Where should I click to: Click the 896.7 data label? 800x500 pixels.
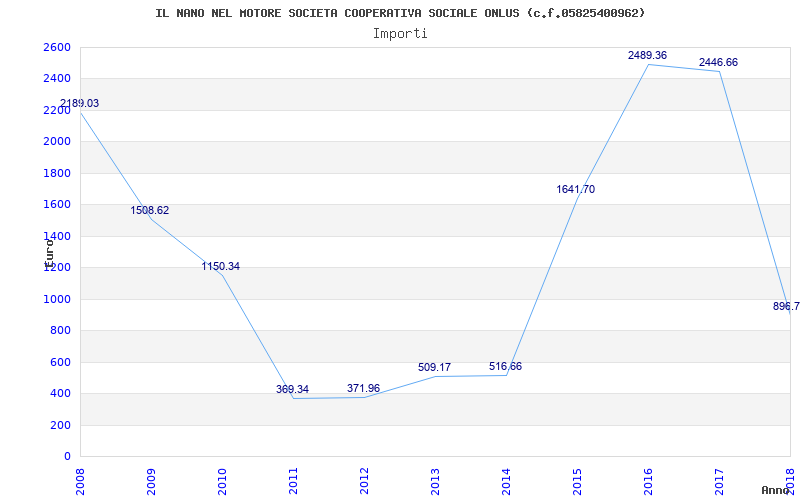click(786, 307)
